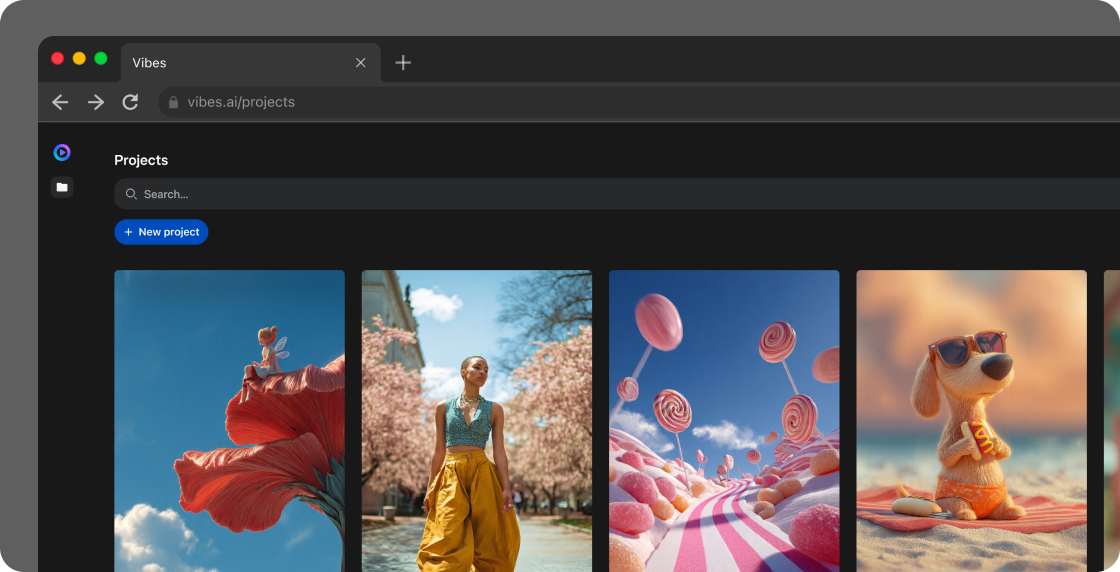Viewport: 1120px width, 572px height.
Task: Select the candy lollipop landscape project
Action: pos(724,420)
